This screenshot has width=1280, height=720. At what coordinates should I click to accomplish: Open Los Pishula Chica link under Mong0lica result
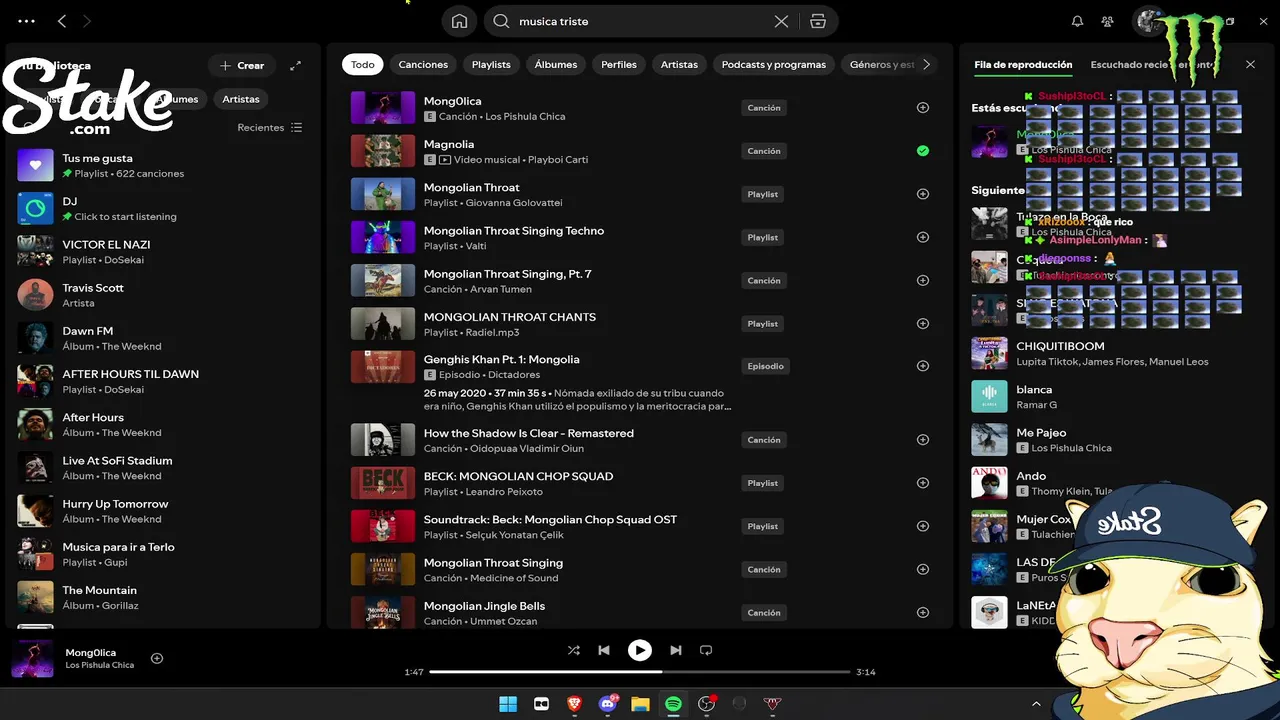coord(525,116)
